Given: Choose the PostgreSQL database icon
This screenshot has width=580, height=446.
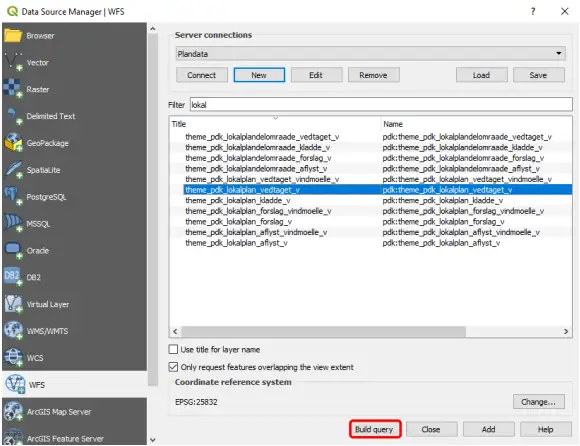Looking at the screenshot, I should tap(13, 196).
